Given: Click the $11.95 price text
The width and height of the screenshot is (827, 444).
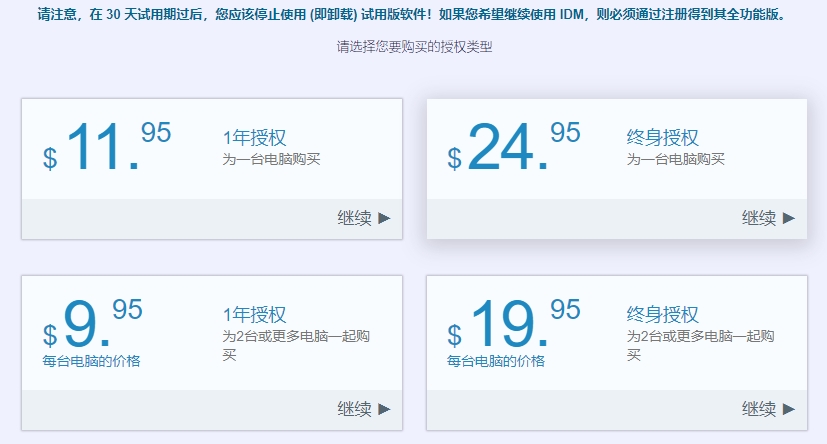Looking at the screenshot, I should tap(107, 146).
